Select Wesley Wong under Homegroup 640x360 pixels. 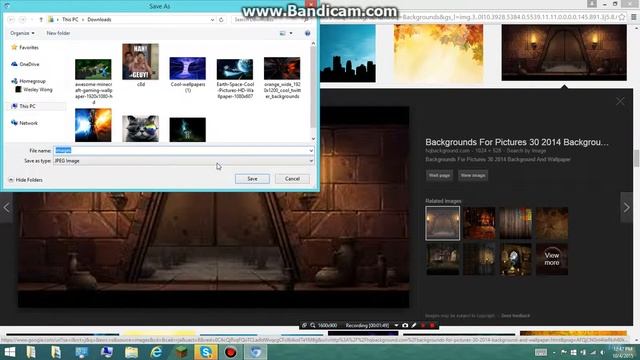34,89
